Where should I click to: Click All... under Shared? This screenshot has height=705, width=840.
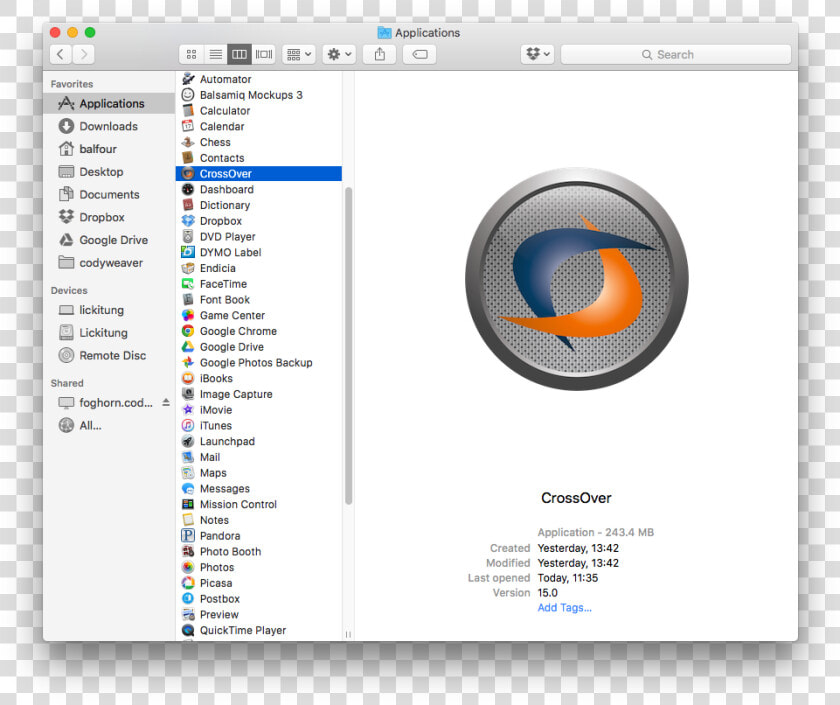pyautogui.click(x=109, y=425)
